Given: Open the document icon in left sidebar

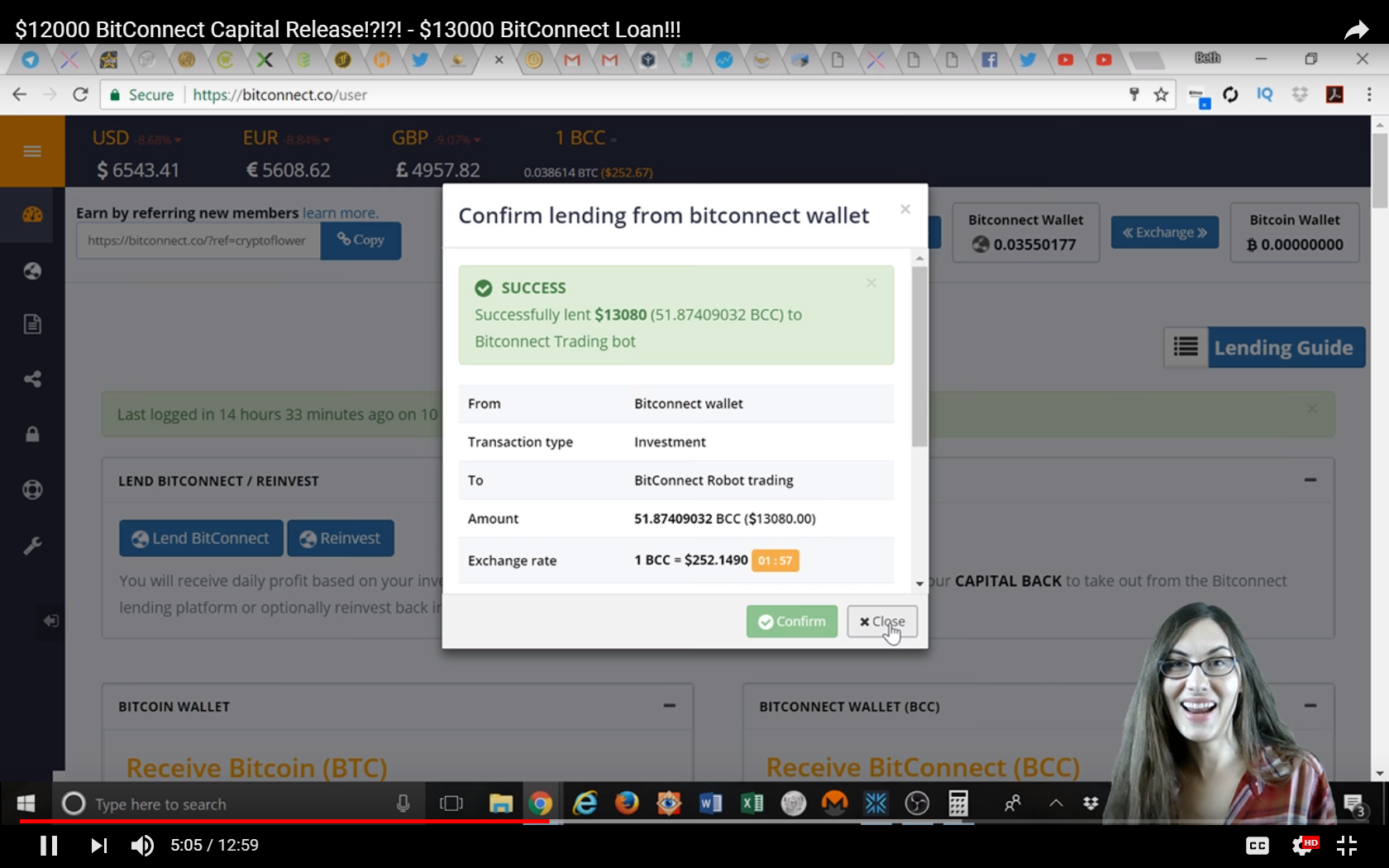Looking at the screenshot, I should point(32,324).
